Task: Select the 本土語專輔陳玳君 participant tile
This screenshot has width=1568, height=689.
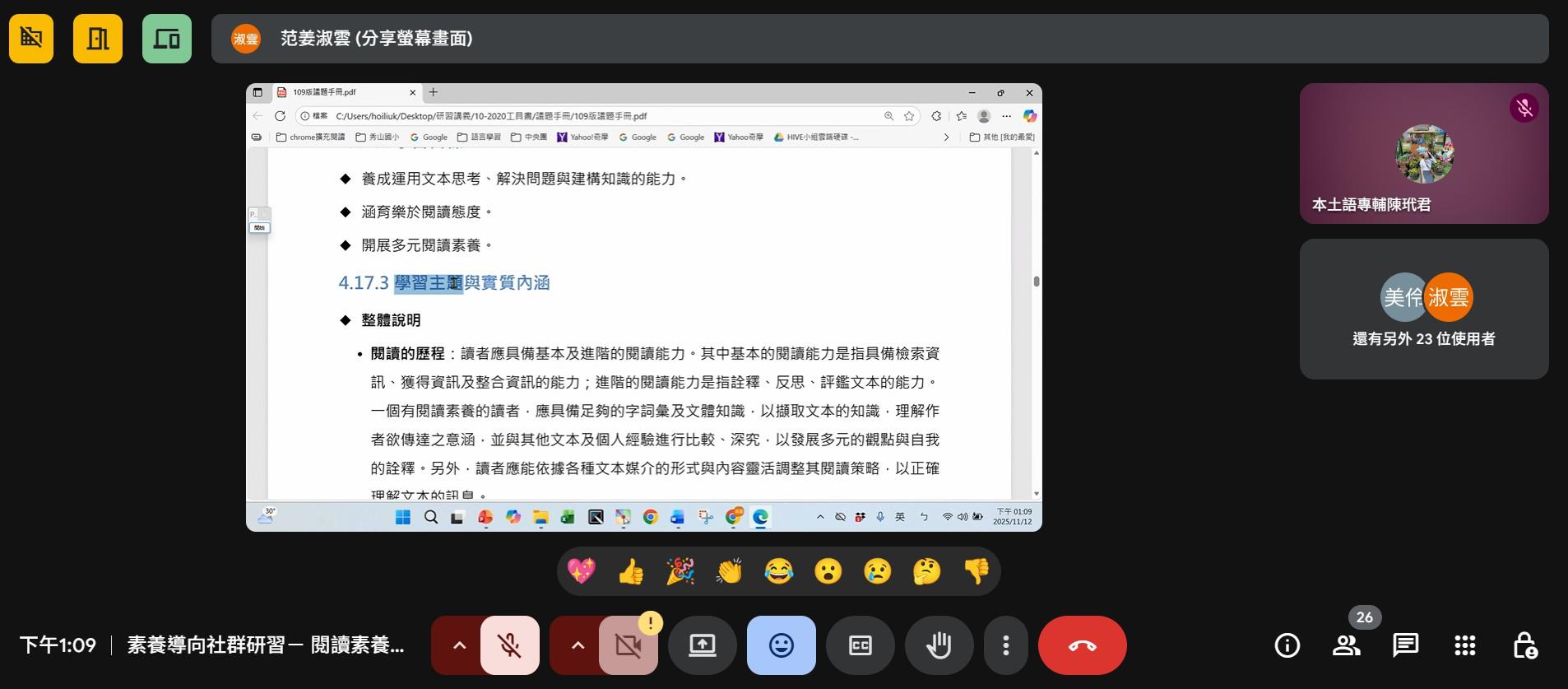Action: (1423, 153)
